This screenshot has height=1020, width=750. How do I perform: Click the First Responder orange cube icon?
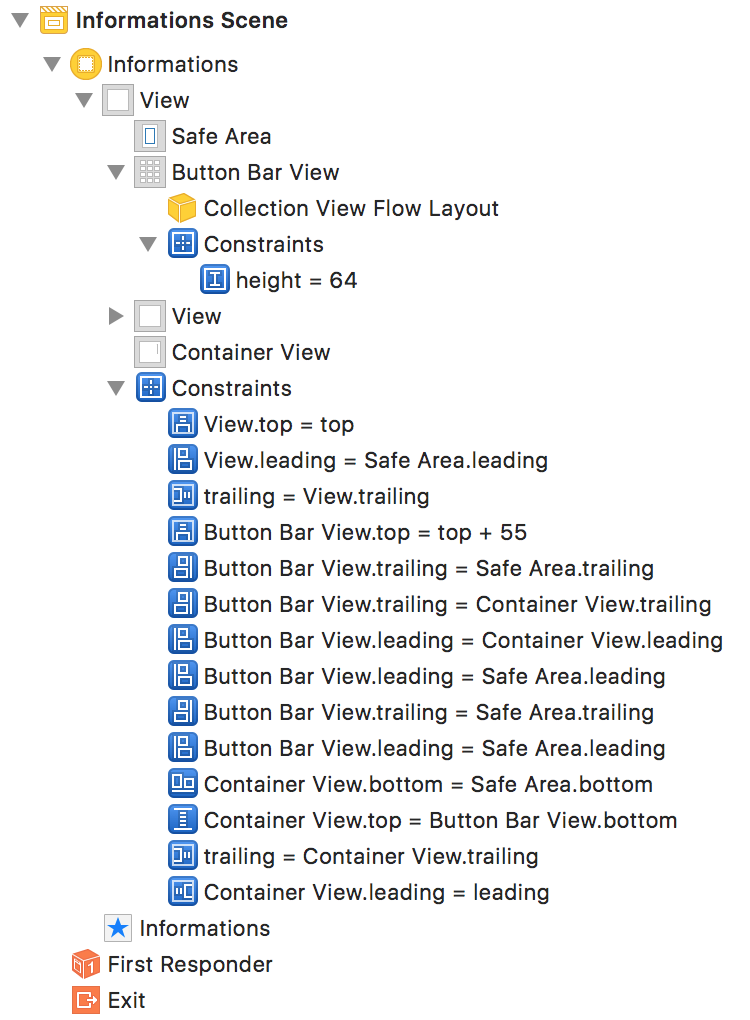(86, 964)
